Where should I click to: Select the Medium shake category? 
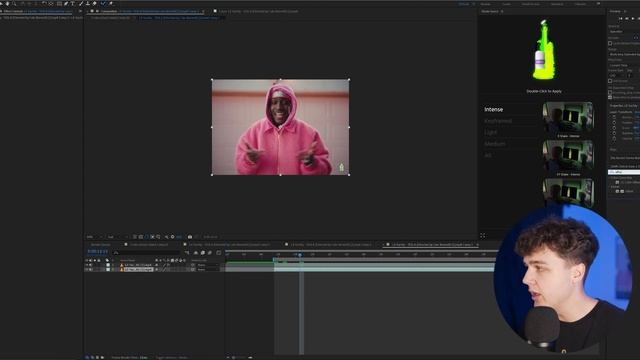click(x=495, y=144)
